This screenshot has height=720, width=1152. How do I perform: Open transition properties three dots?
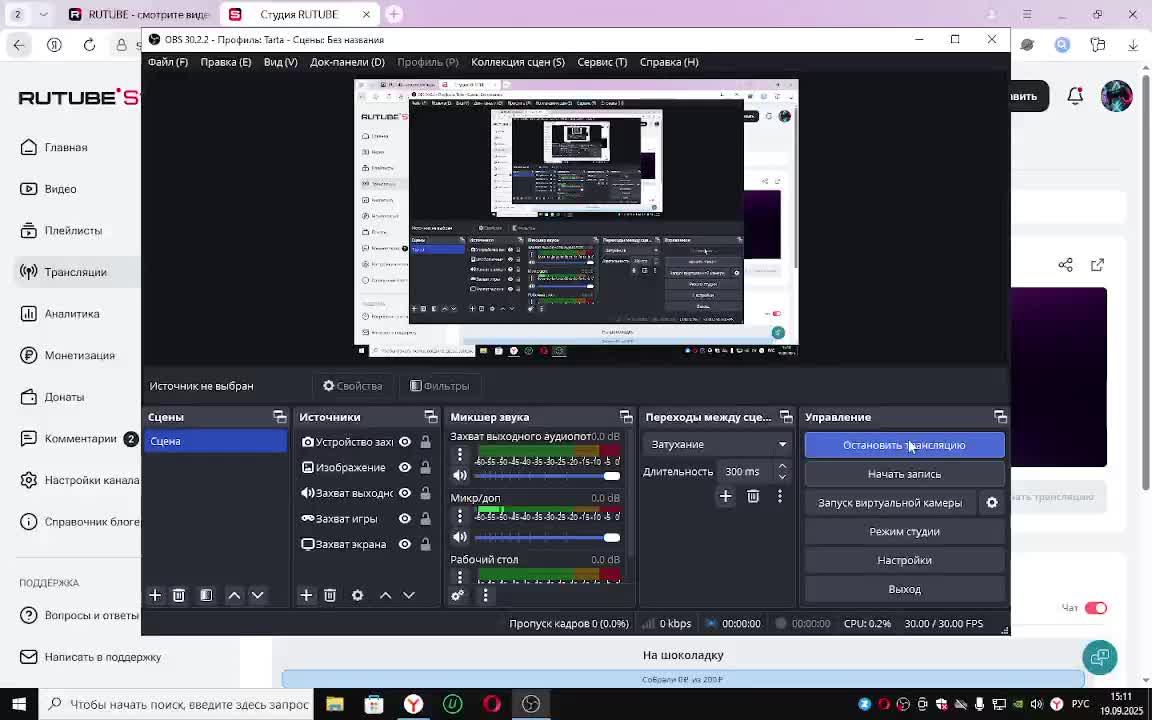point(780,497)
